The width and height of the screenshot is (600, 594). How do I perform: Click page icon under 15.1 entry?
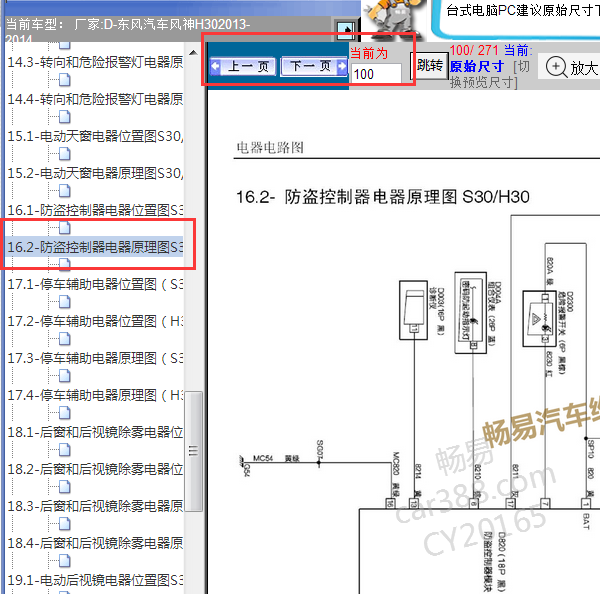coord(65,154)
